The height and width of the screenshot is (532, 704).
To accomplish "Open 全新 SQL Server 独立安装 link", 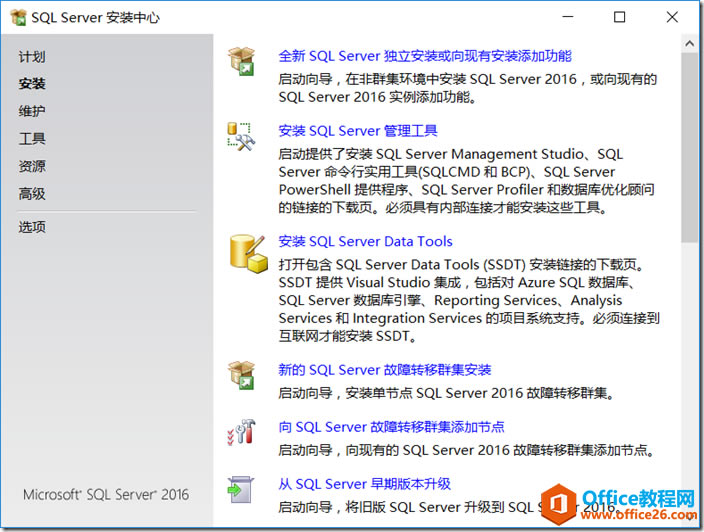I will click(425, 56).
